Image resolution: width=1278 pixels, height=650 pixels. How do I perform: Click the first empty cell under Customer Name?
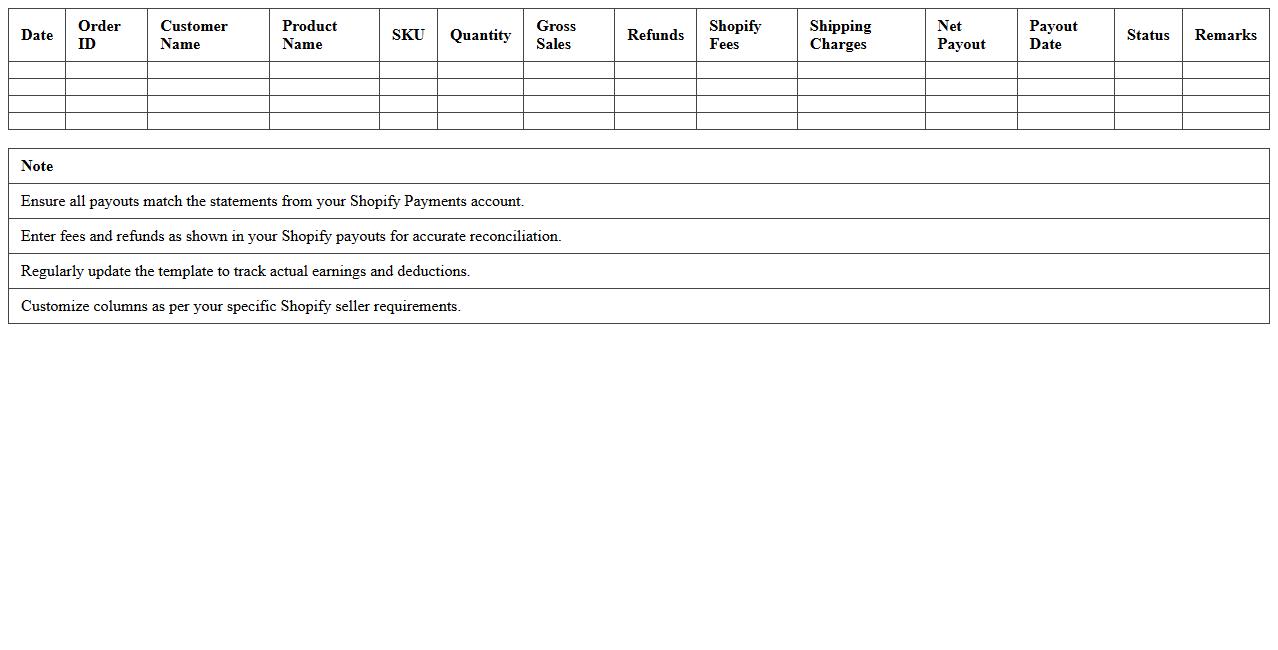click(208, 70)
